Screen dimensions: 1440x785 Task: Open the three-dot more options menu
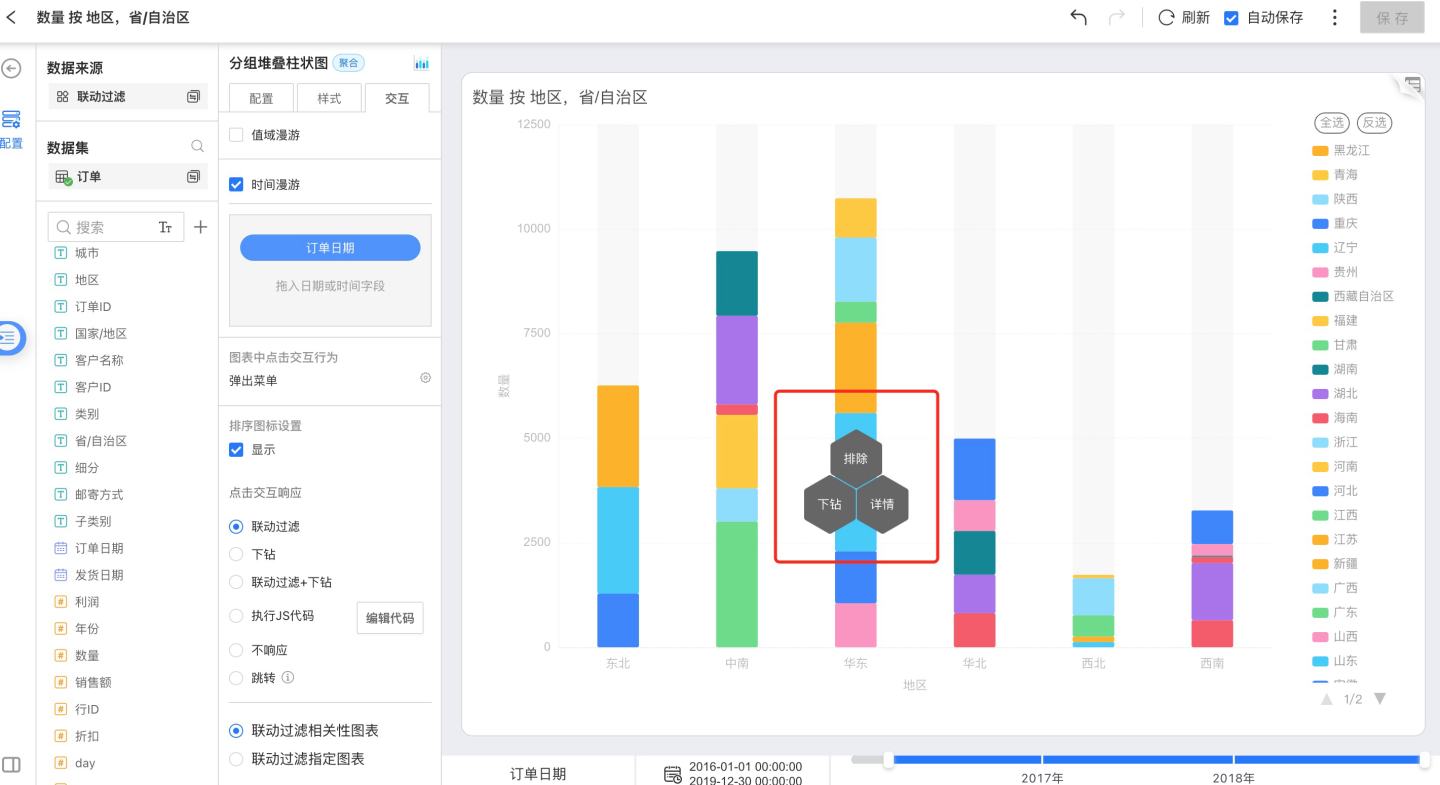click(1334, 18)
